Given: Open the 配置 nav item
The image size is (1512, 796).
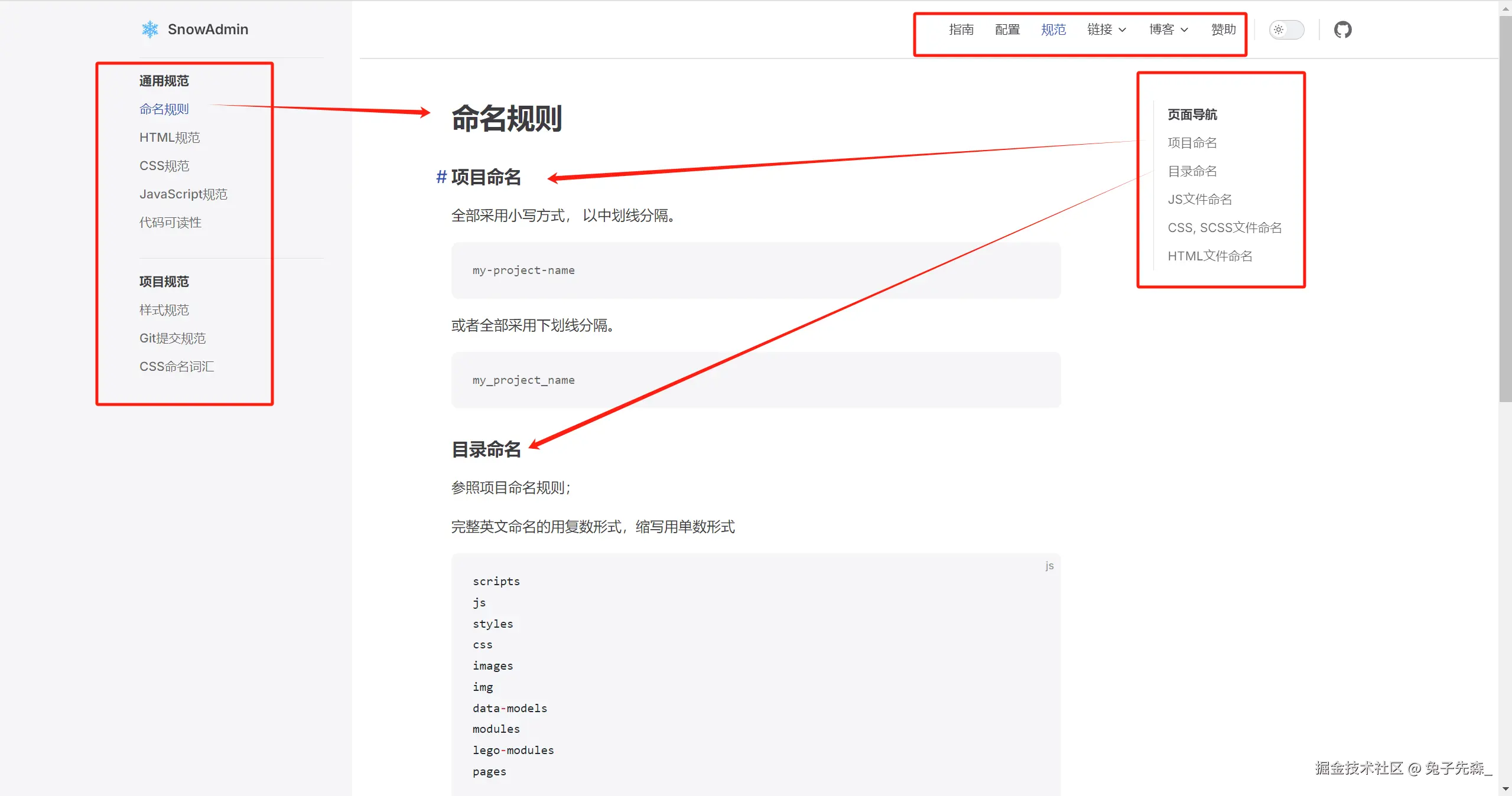Looking at the screenshot, I should pos(1007,30).
